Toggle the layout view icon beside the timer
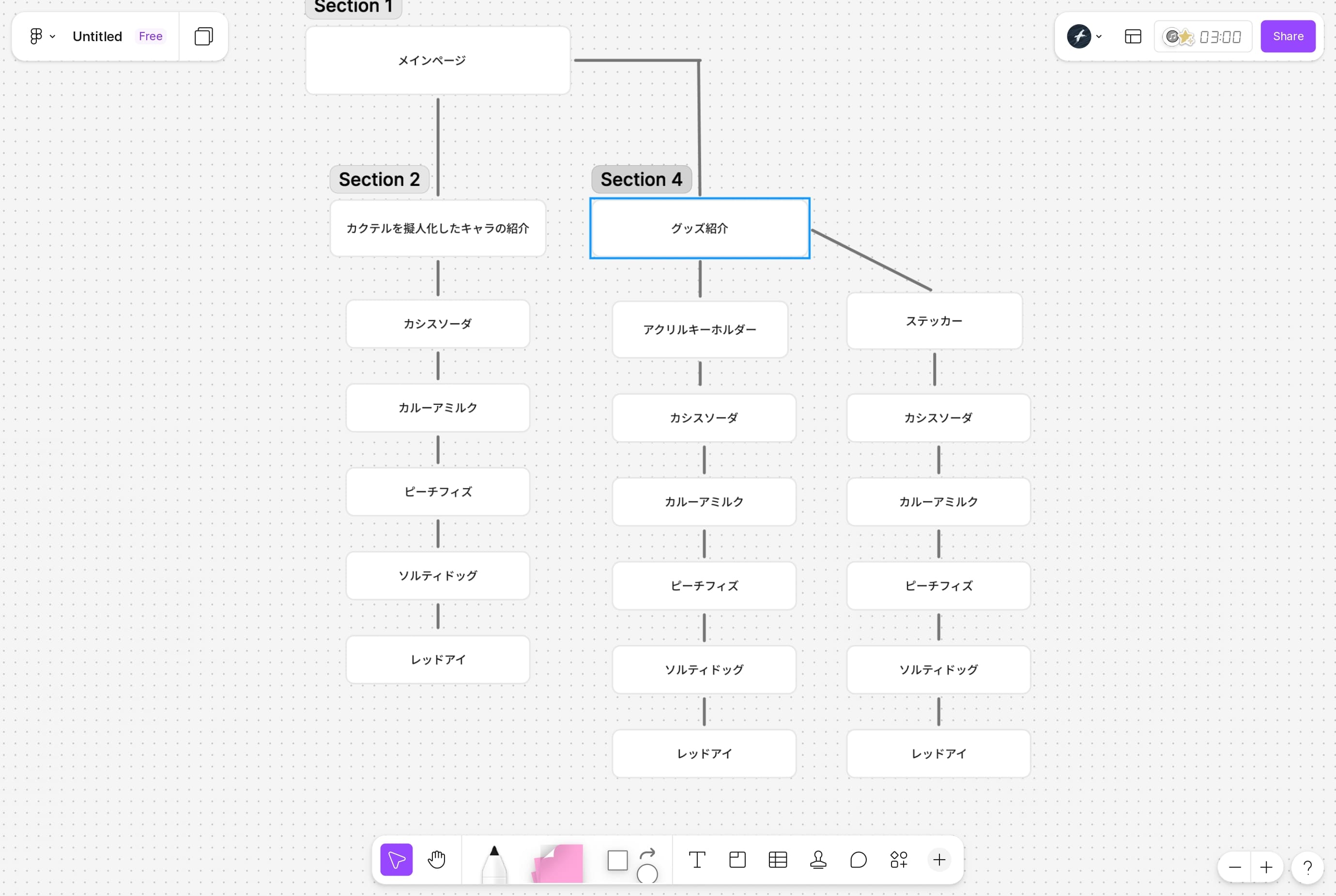1336x896 pixels. [x=1133, y=37]
